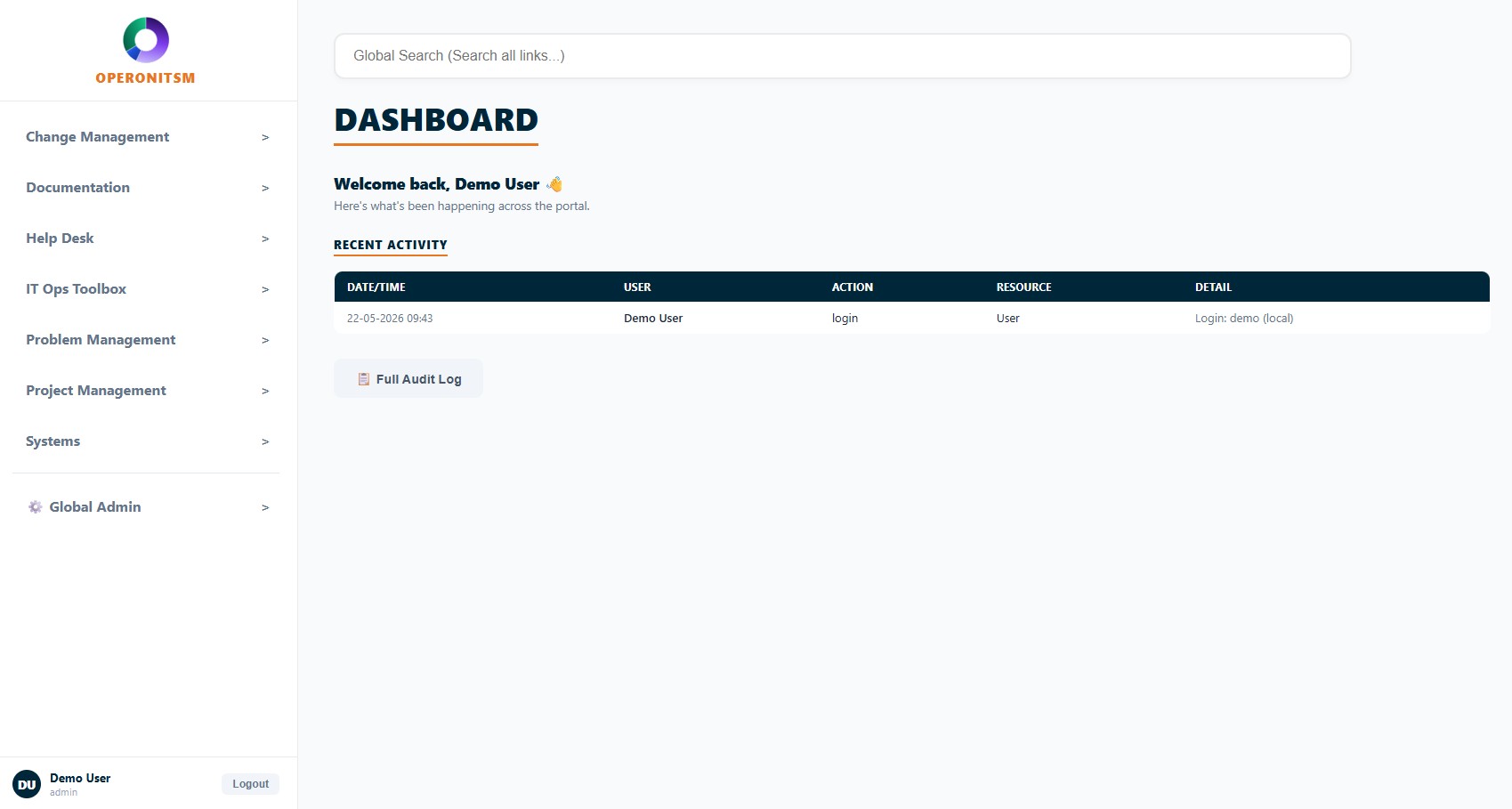Open the Project Management menu
This screenshot has width=1512, height=809.
146,391
